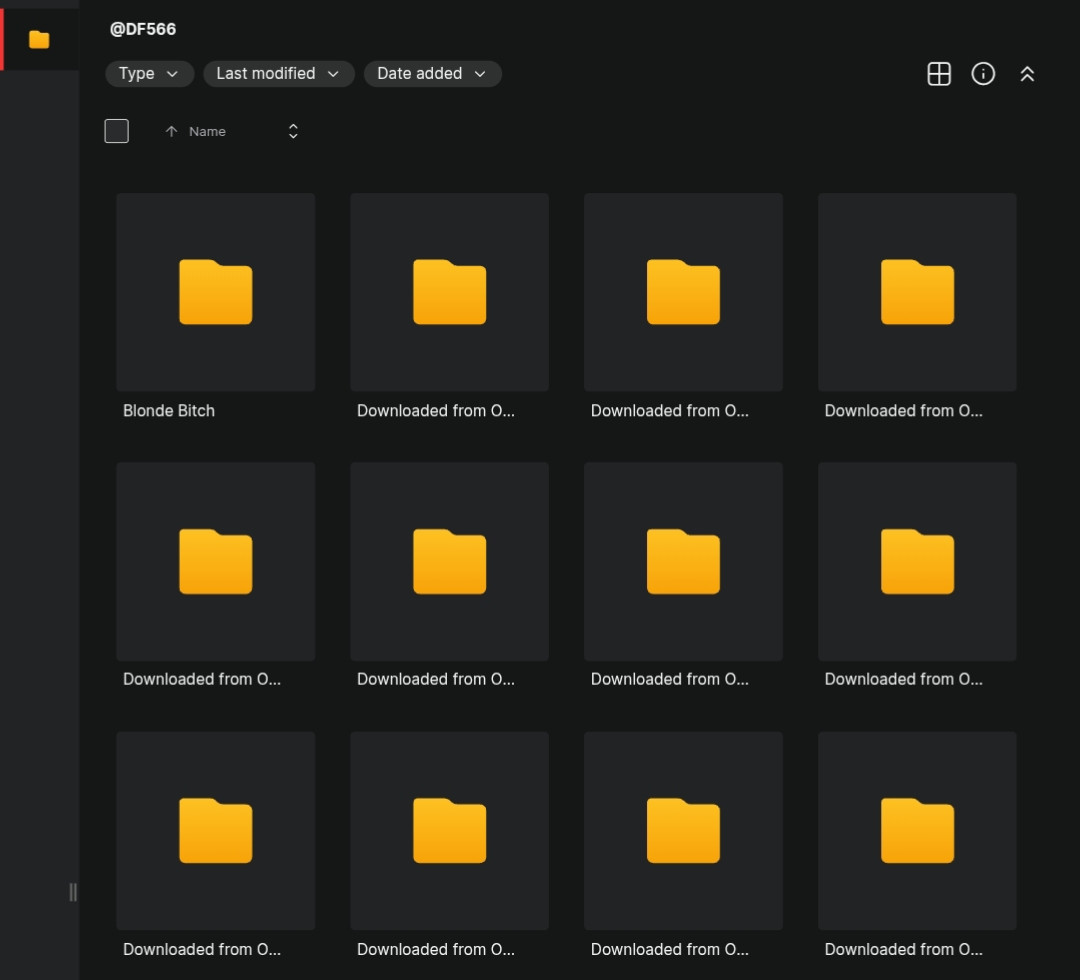Sort by the Name column label
This screenshot has height=980, width=1080.
[207, 131]
